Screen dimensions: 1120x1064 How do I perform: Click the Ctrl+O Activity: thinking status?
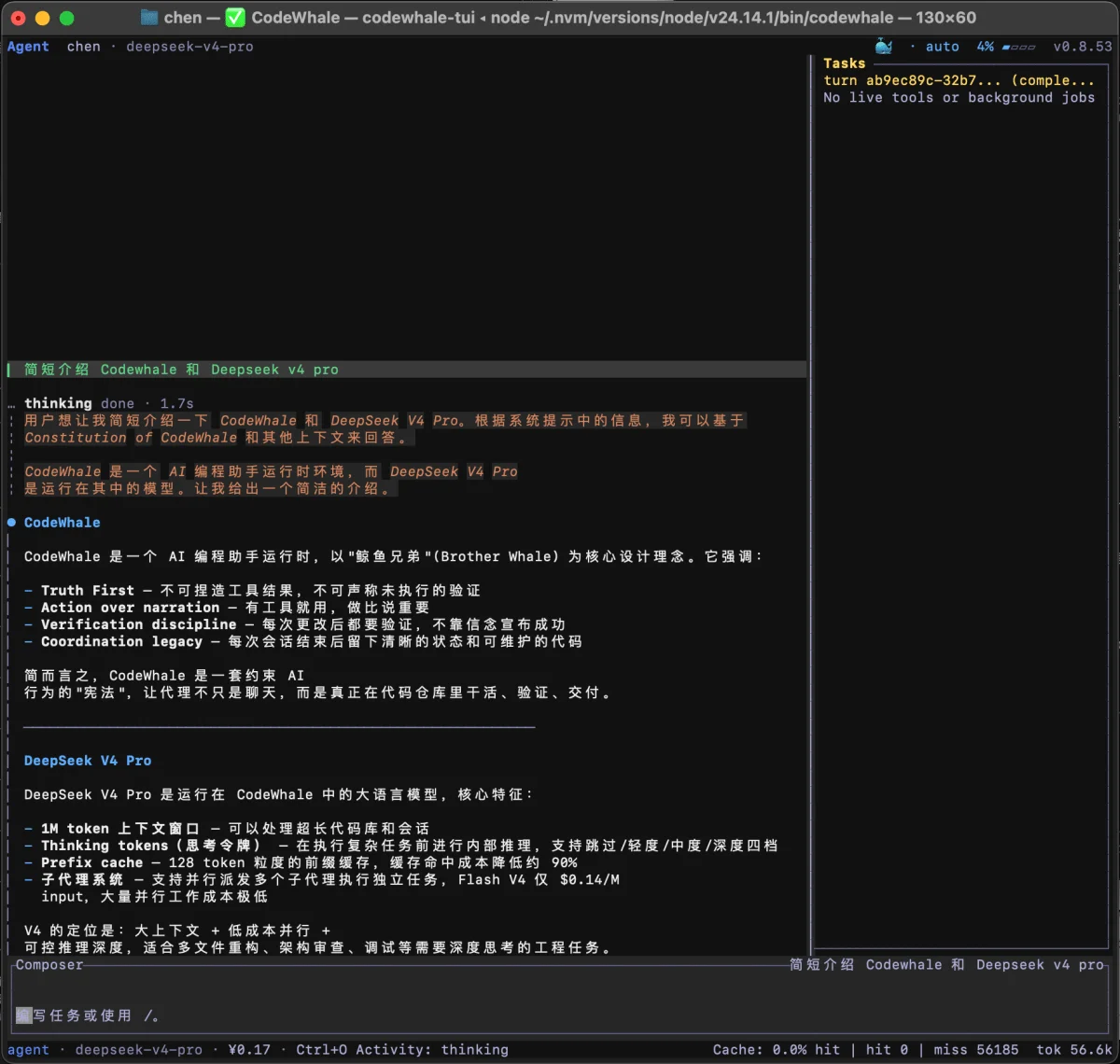(402, 1050)
